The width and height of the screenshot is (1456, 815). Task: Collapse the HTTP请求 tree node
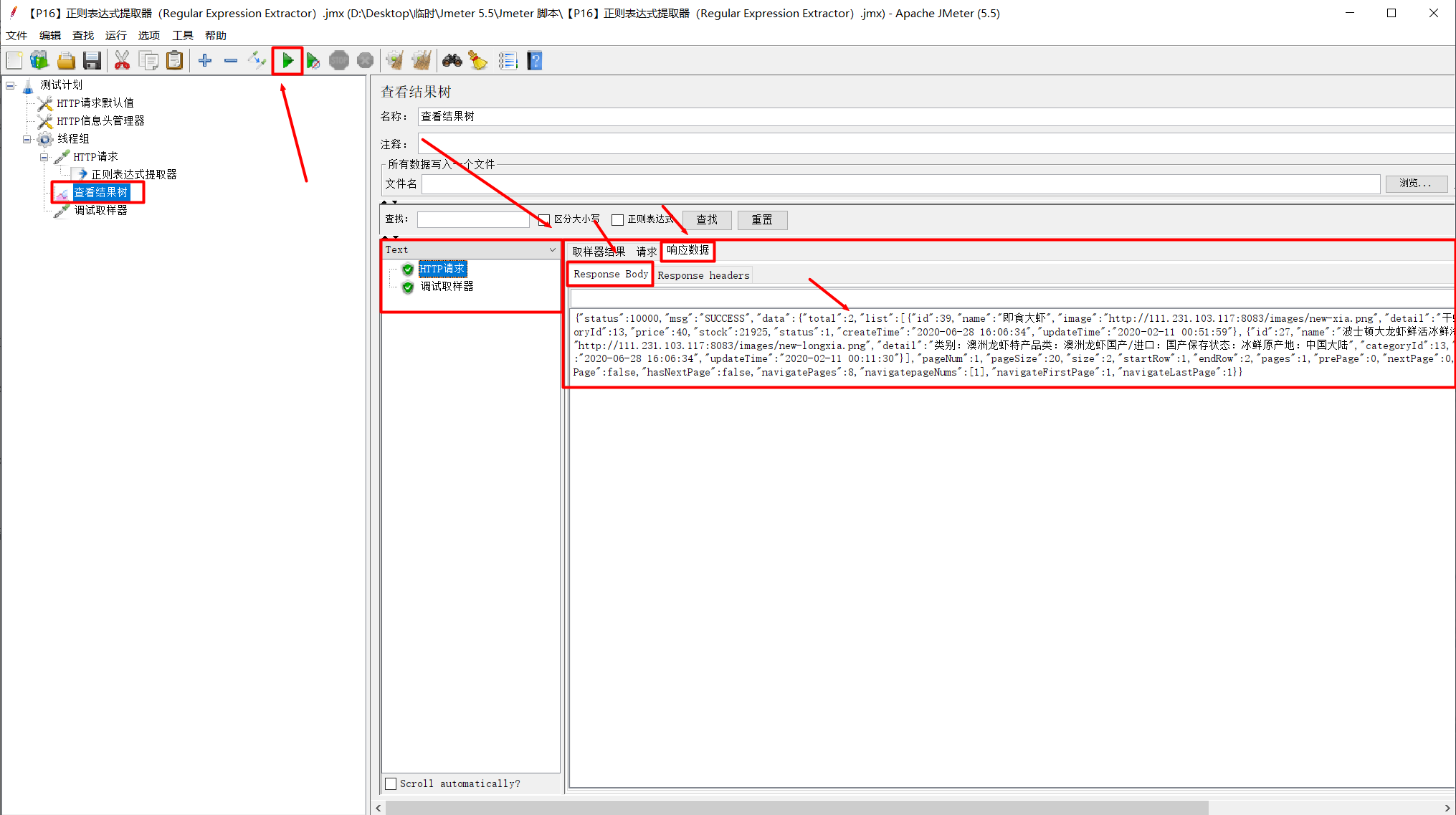(x=44, y=157)
